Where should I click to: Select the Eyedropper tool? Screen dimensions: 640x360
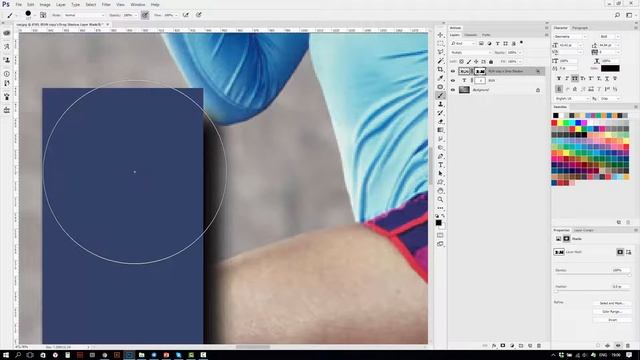click(x=440, y=78)
